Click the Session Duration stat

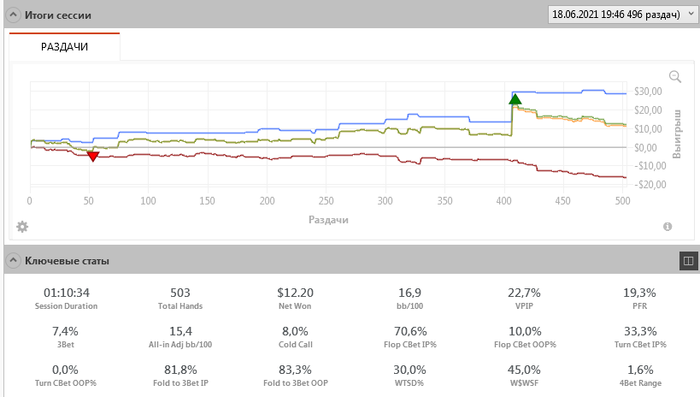click(66, 298)
